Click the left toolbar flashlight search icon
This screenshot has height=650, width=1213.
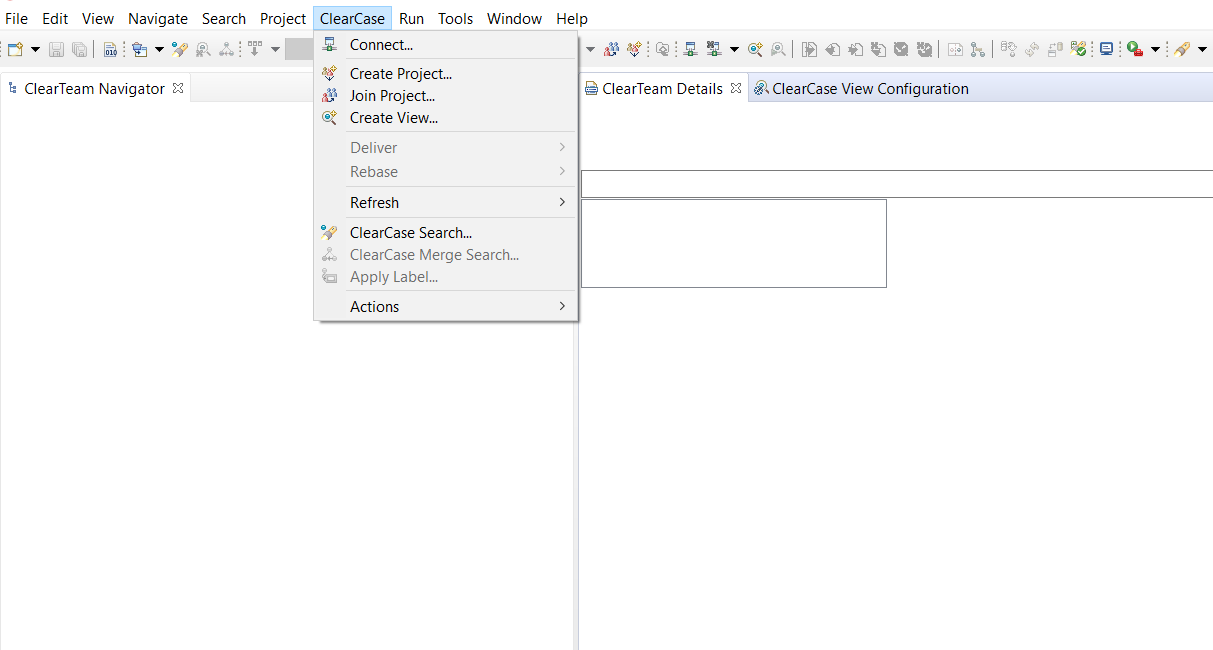click(180, 49)
